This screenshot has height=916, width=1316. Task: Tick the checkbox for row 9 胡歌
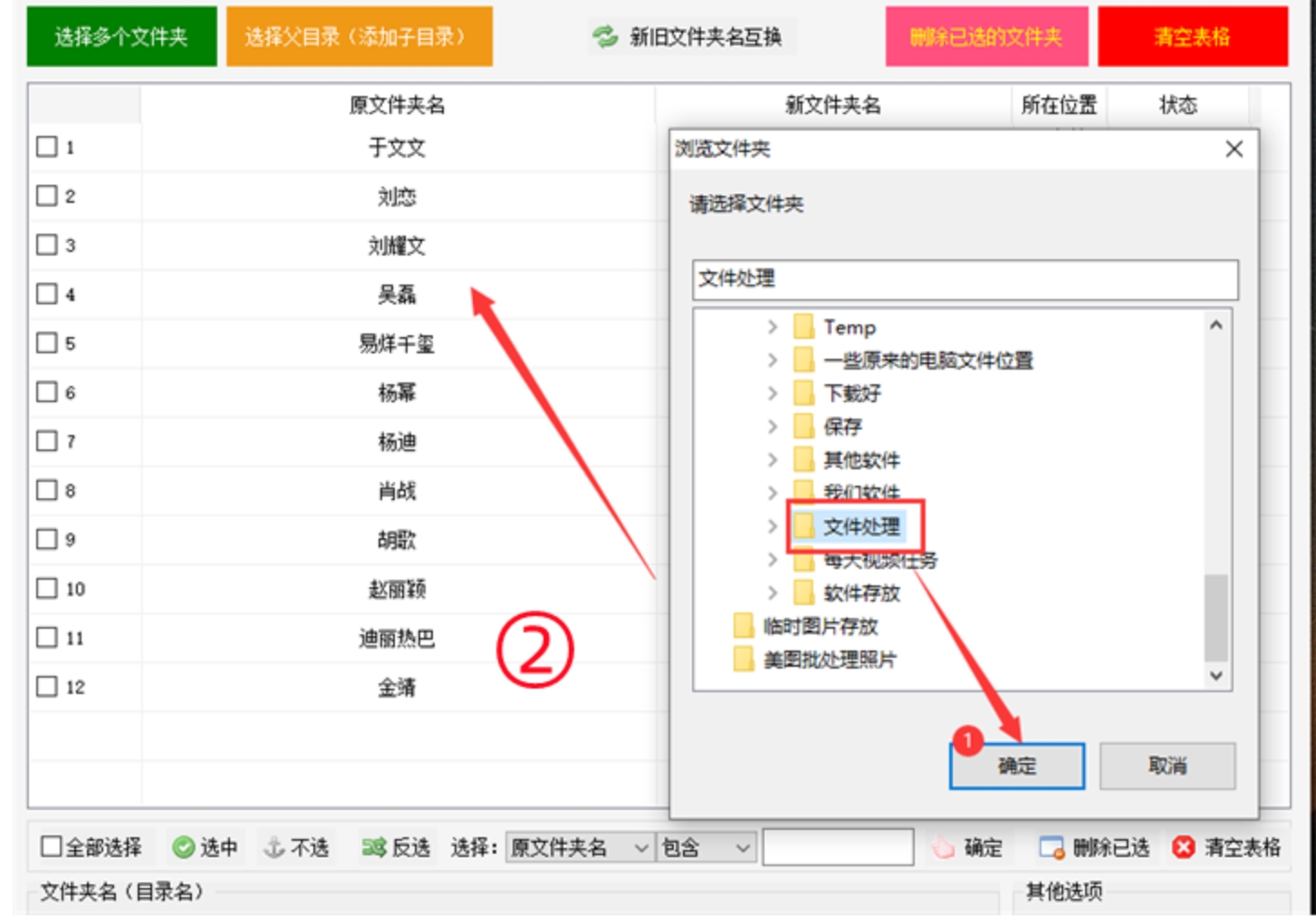point(46,539)
